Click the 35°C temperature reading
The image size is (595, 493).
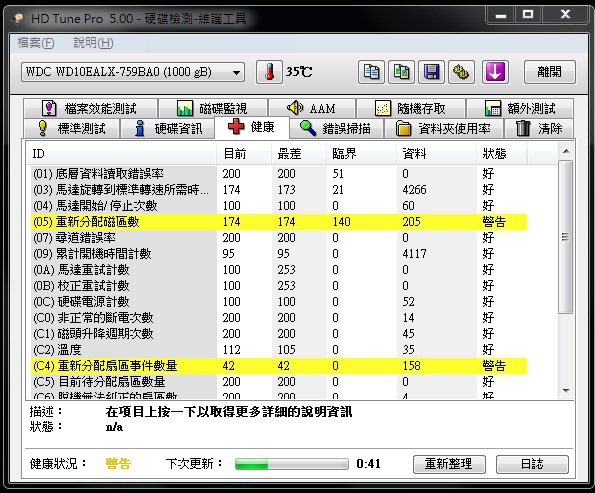(299, 72)
